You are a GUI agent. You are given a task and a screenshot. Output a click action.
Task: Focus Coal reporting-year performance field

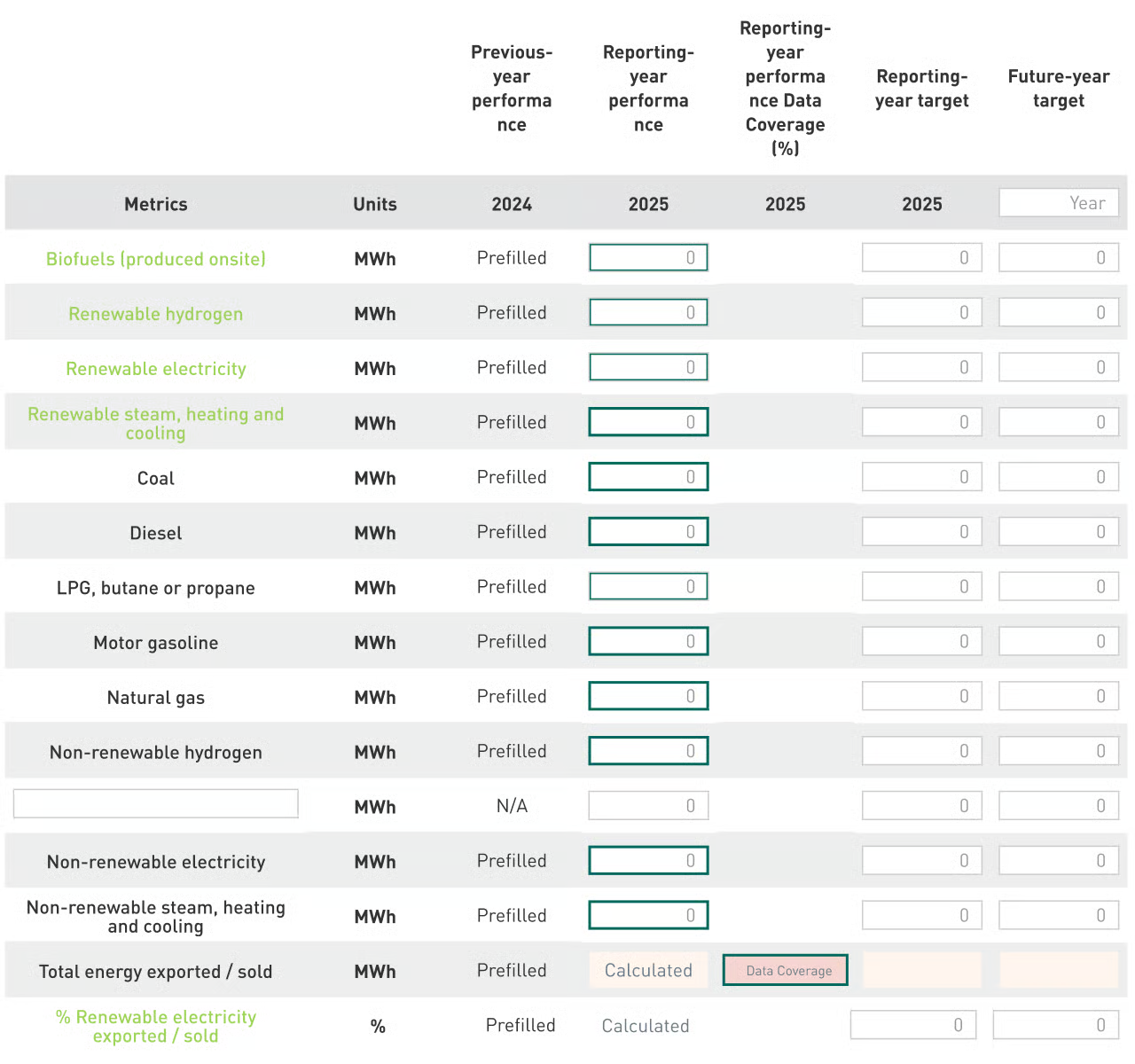click(648, 477)
